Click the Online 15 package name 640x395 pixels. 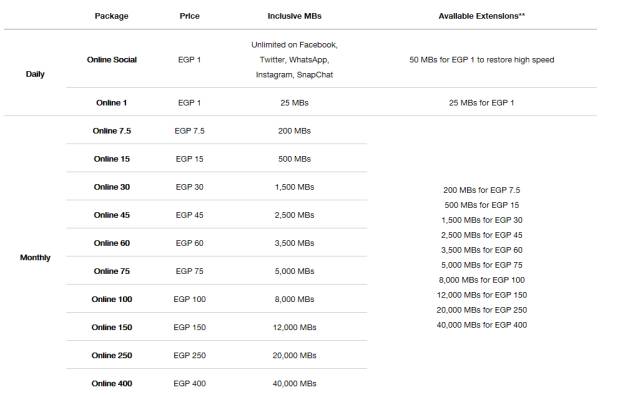pyautogui.click(x=111, y=159)
